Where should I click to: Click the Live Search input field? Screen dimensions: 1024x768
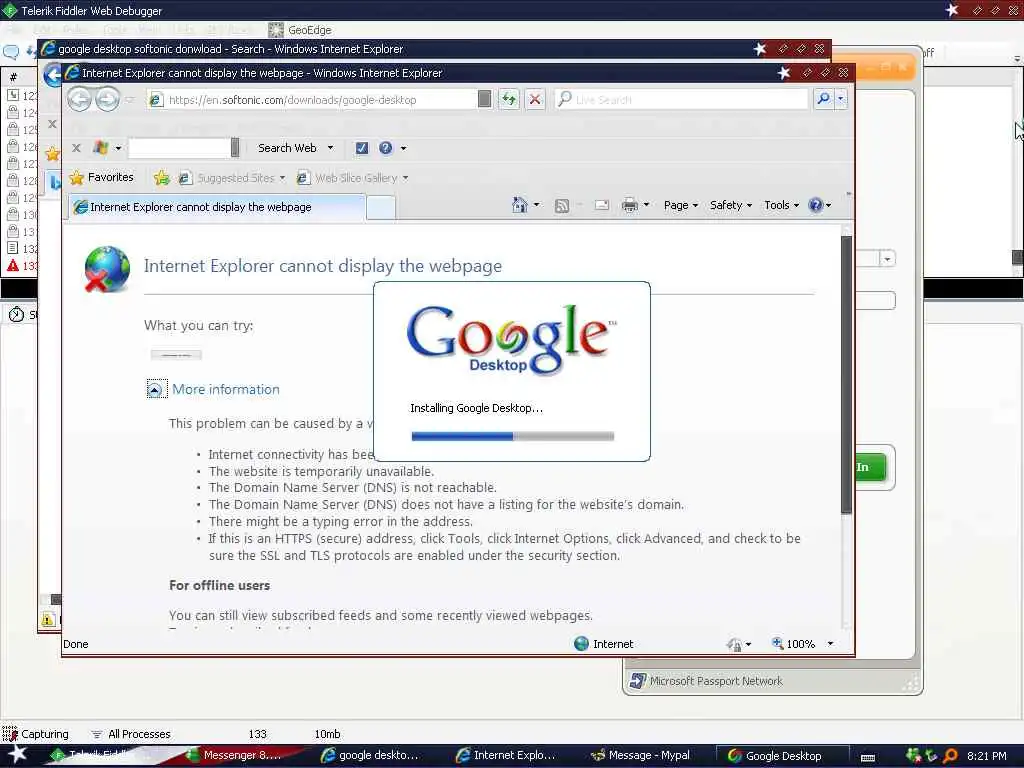coord(681,99)
